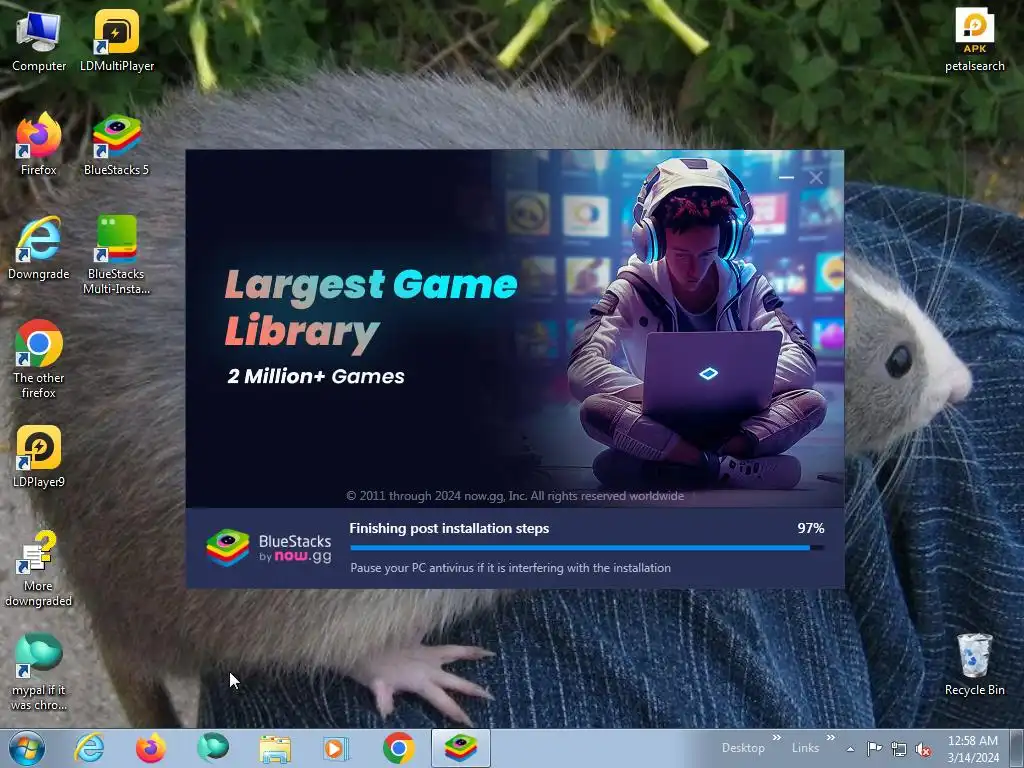The width and height of the screenshot is (1024, 768).
Task: Click the Action Center flag tray icon
Action: pos(874,748)
